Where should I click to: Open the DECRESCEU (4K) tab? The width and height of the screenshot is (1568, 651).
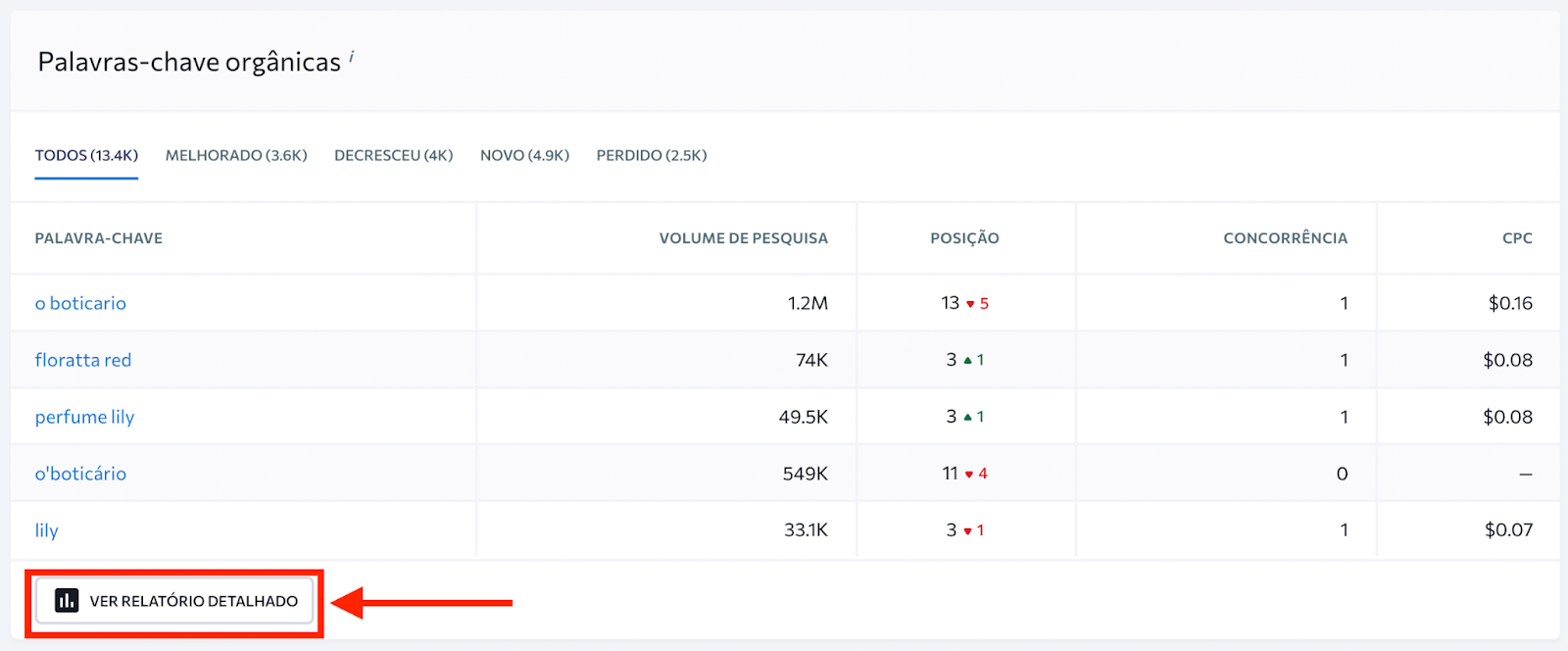[394, 155]
